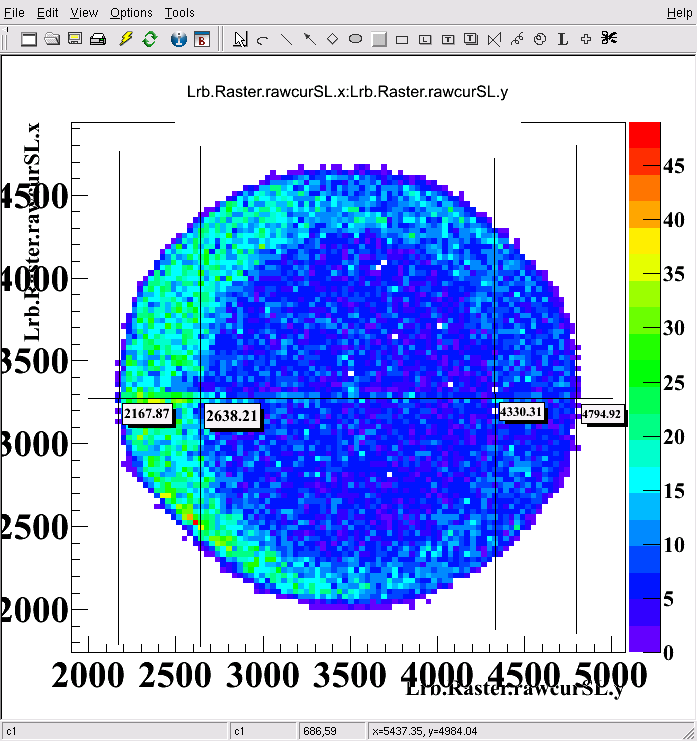Click the red top of color palette
The height and width of the screenshot is (741, 697).
click(645, 134)
